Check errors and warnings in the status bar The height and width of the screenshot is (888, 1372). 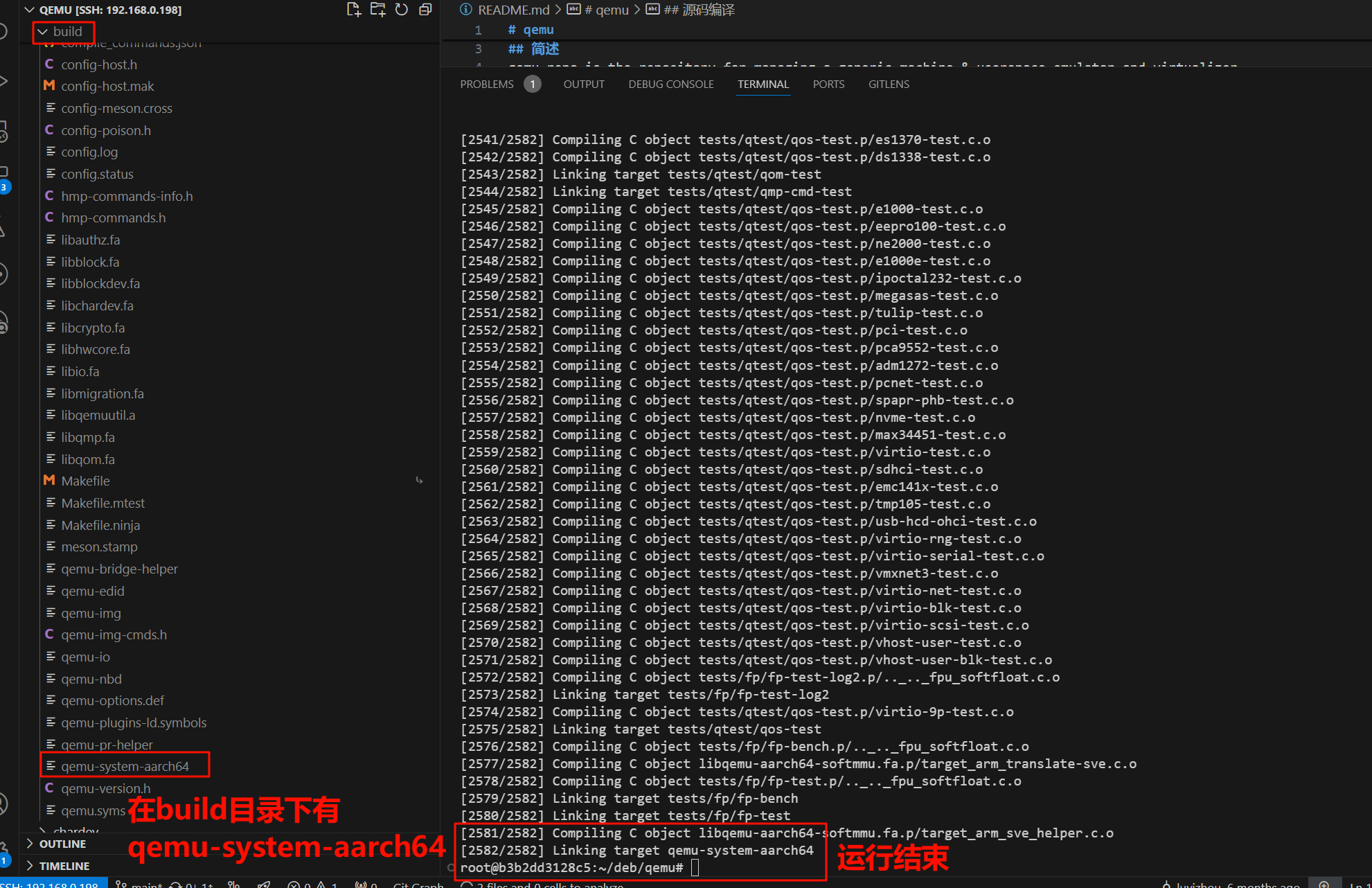312,884
